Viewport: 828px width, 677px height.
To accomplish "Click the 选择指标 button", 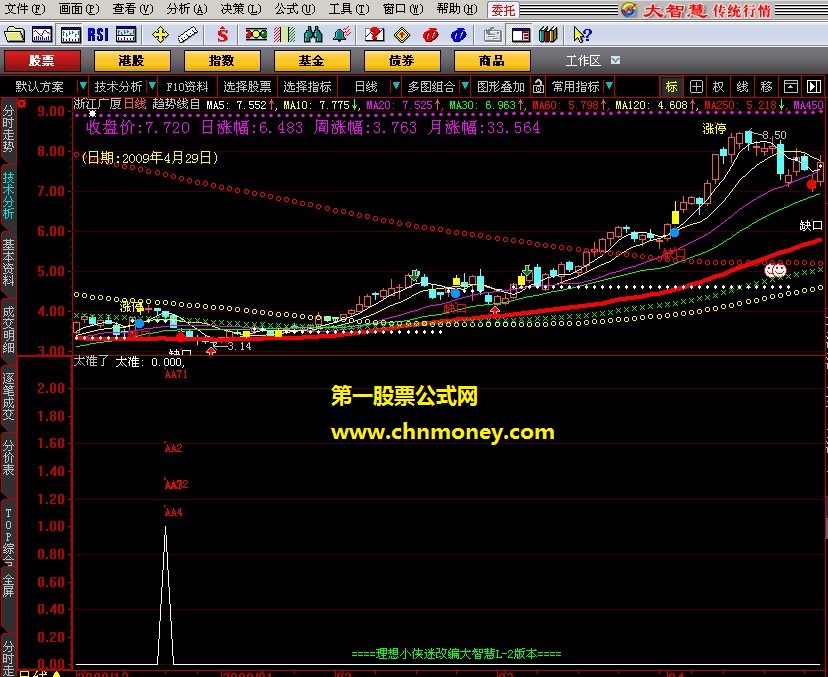I will click(x=307, y=87).
